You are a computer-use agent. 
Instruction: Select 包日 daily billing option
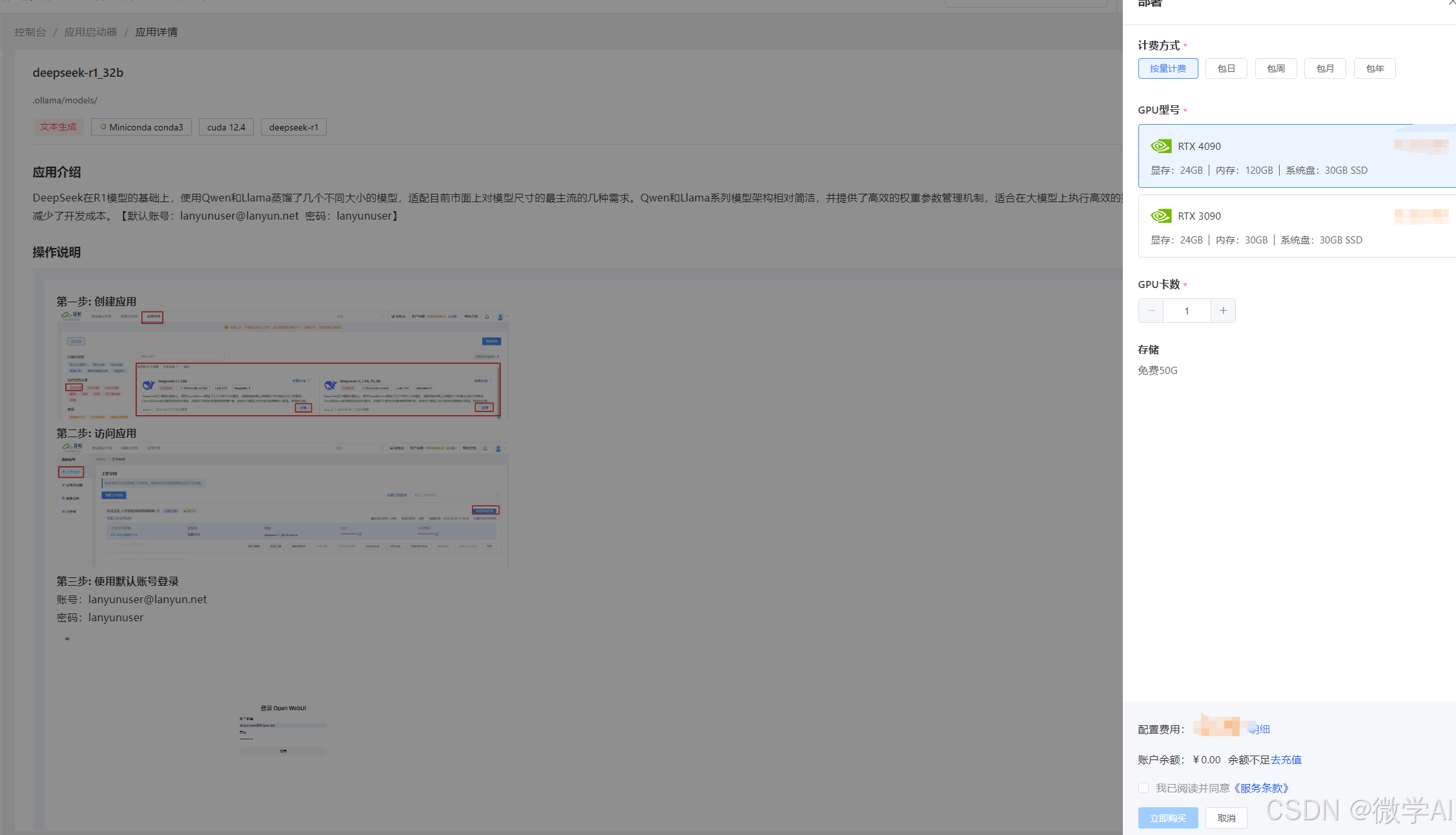tap(1225, 68)
